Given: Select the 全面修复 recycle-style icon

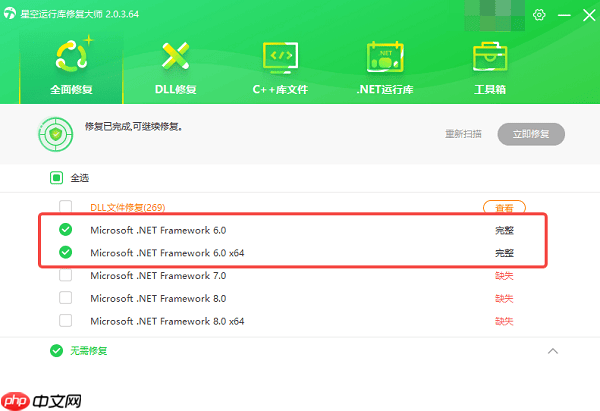Looking at the screenshot, I should pos(73,56).
